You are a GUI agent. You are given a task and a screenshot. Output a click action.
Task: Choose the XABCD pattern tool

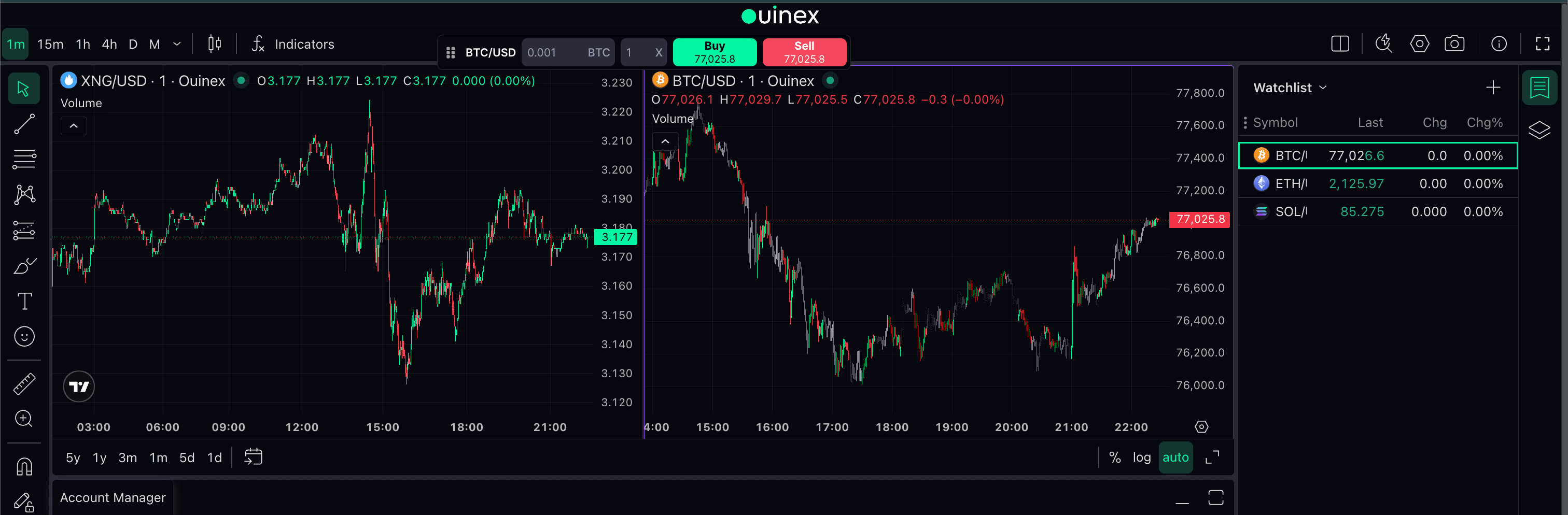(24, 195)
